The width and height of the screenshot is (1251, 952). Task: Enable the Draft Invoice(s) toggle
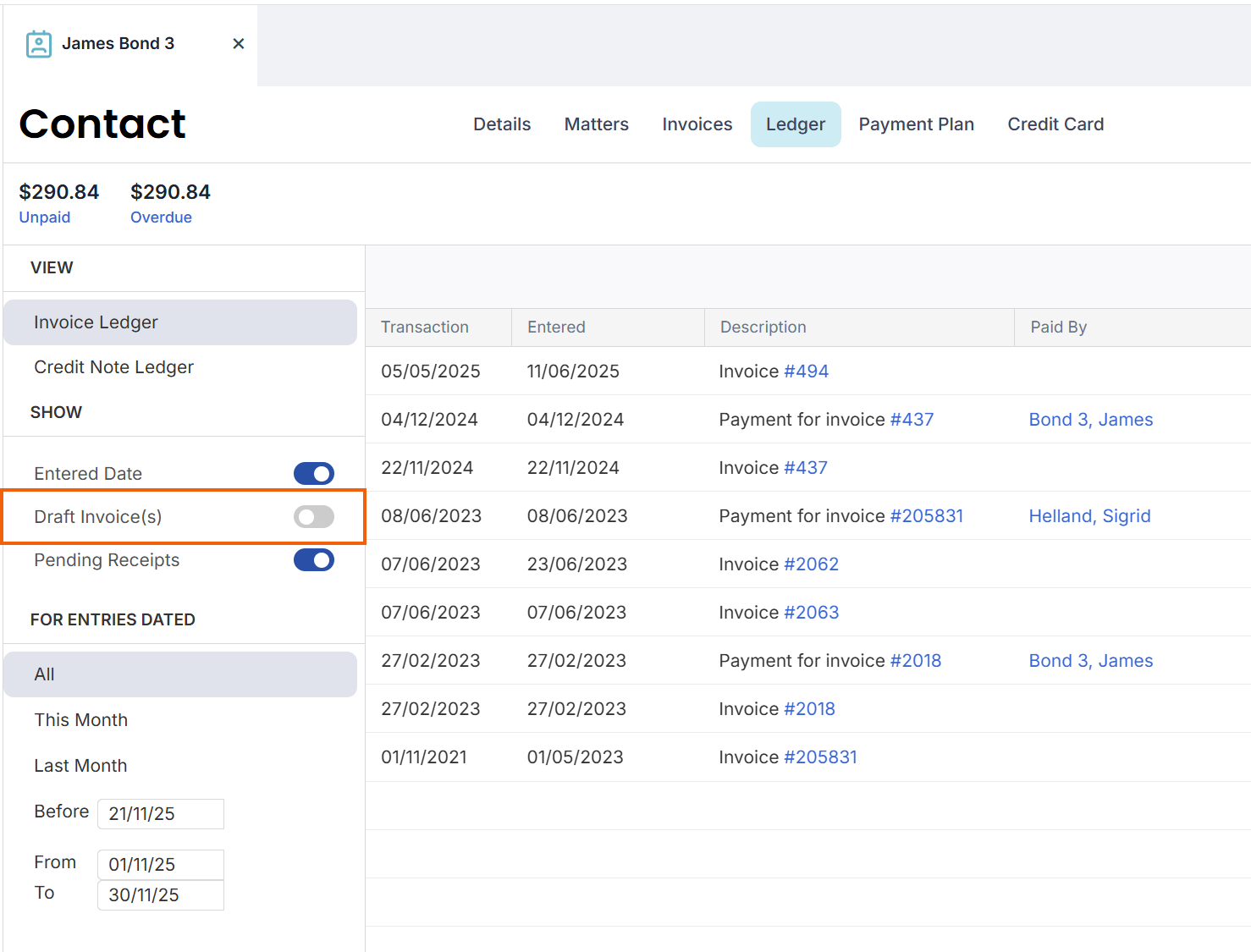point(313,517)
